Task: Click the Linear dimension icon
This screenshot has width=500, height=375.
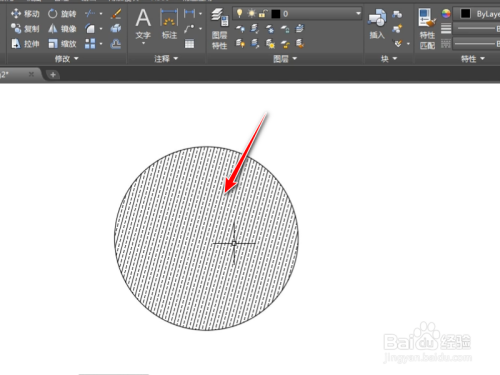Action: pyautogui.click(x=189, y=14)
